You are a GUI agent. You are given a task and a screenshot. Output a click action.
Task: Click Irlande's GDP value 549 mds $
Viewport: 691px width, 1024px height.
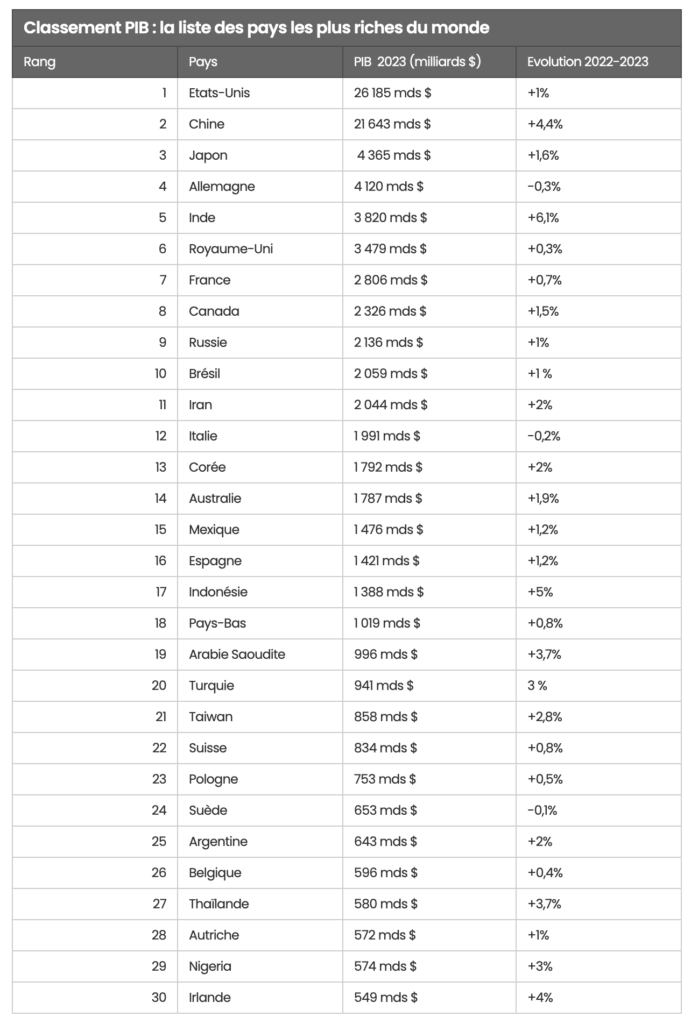[385, 997]
